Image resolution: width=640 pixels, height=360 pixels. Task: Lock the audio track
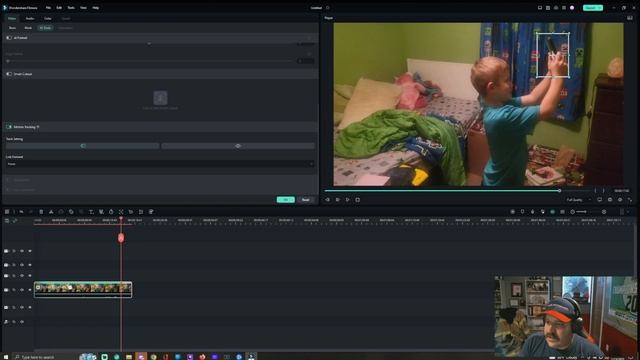pyautogui.click(x=14, y=322)
